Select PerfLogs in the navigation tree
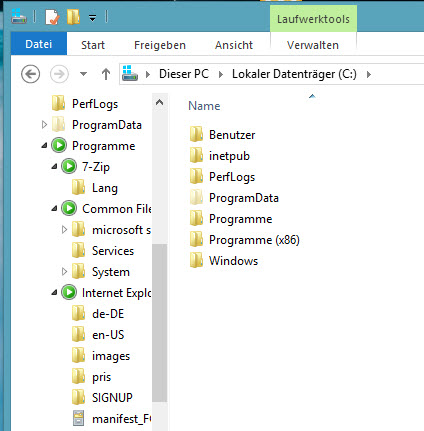Screen dimensions: 424x431 point(95,104)
